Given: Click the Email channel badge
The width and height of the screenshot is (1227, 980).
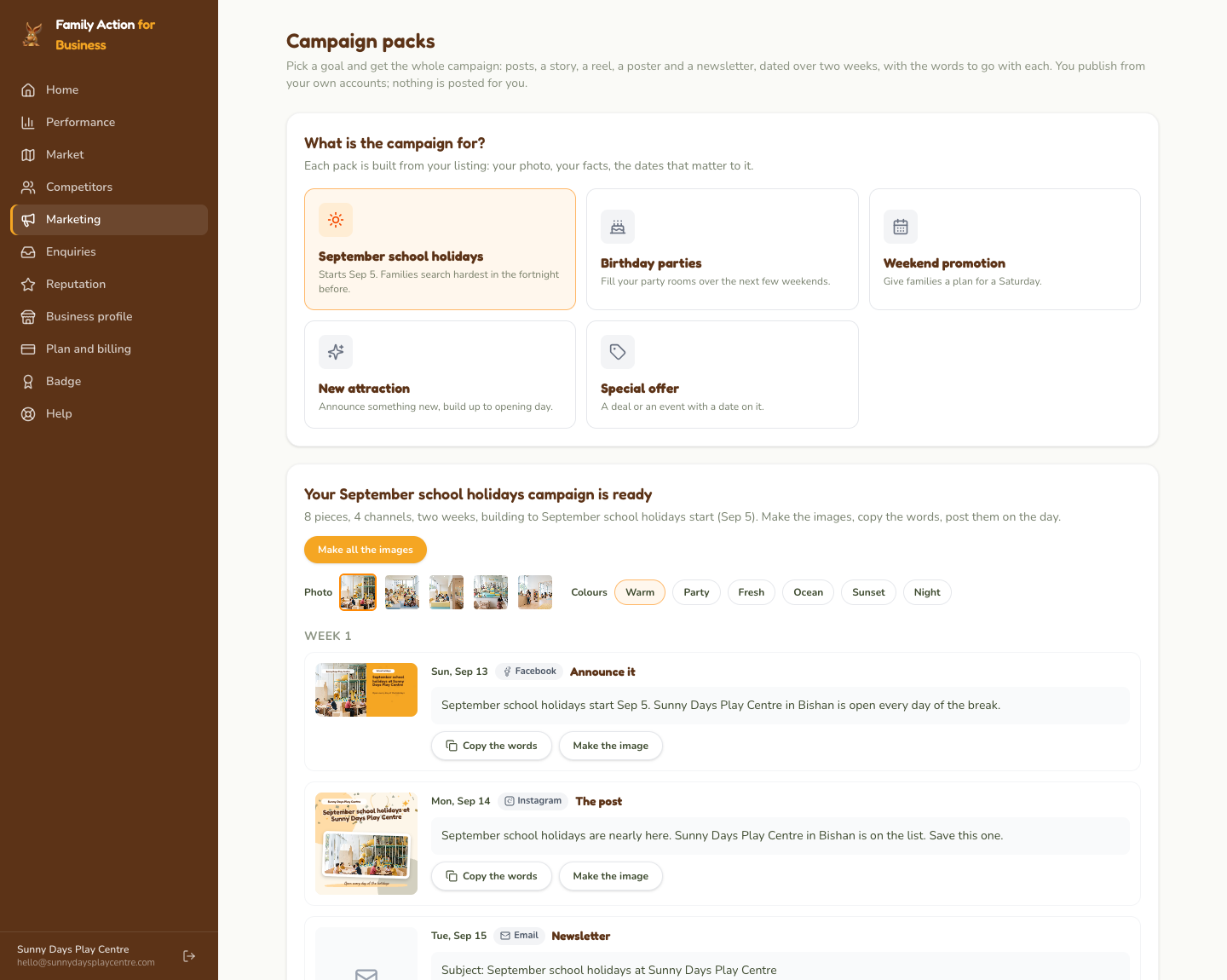Looking at the screenshot, I should tap(519, 936).
